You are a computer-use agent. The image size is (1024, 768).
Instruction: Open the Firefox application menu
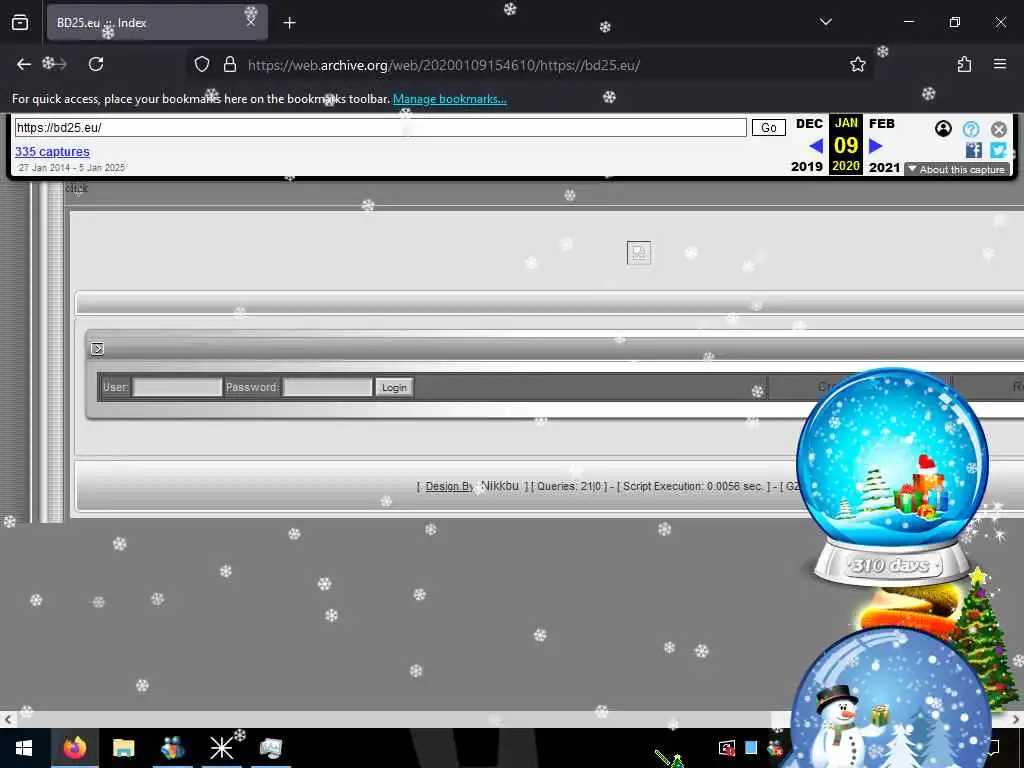1000,64
